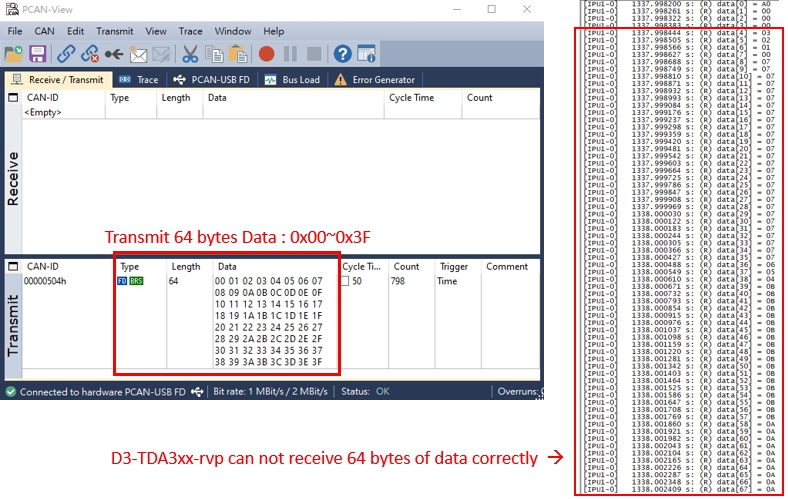Click the Disconnect link icon with red X
788x499 pixels.
pyautogui.click(x=90, y=54)
